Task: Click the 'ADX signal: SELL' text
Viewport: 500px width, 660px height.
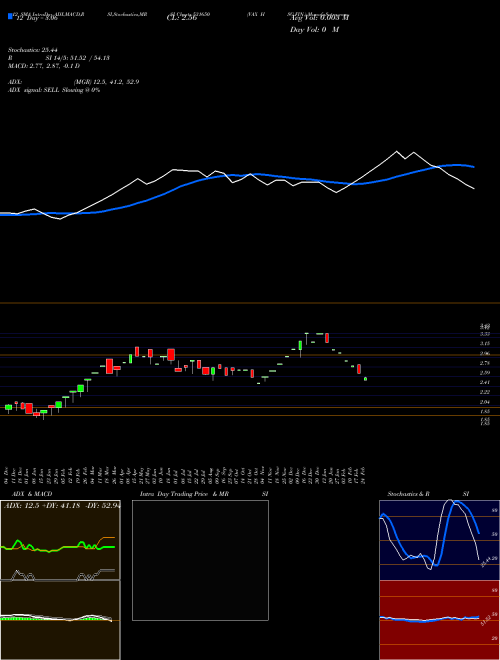Action: coord(34,90)
